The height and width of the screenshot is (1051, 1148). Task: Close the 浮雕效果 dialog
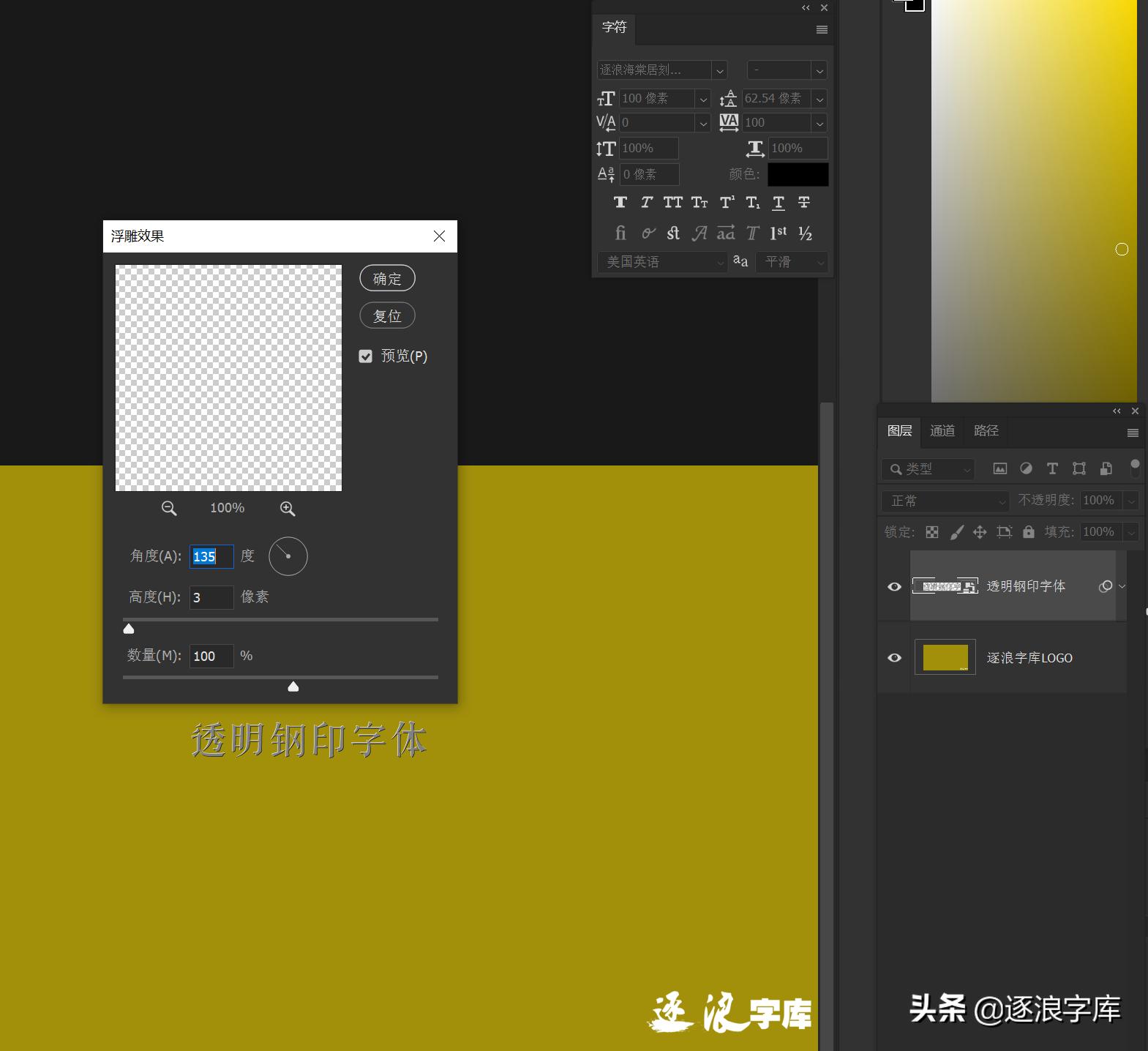click(439, 236)
